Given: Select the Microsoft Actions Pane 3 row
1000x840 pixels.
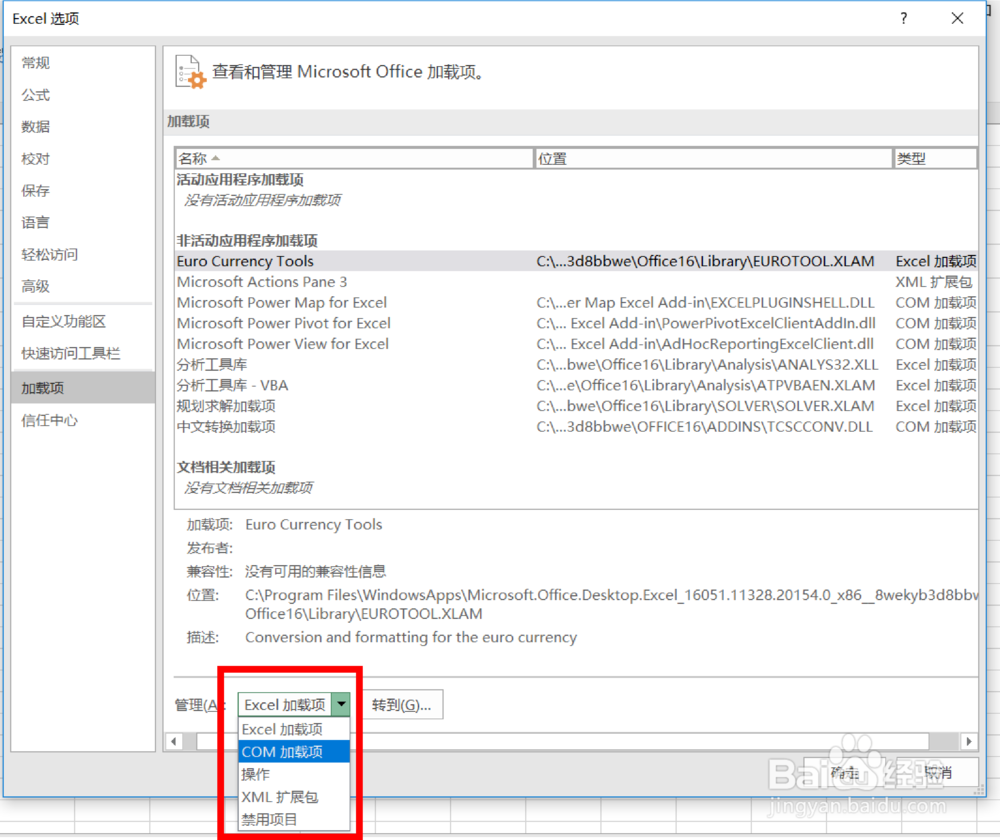Looking at the screenshot, I should click(x=576, y=281).
